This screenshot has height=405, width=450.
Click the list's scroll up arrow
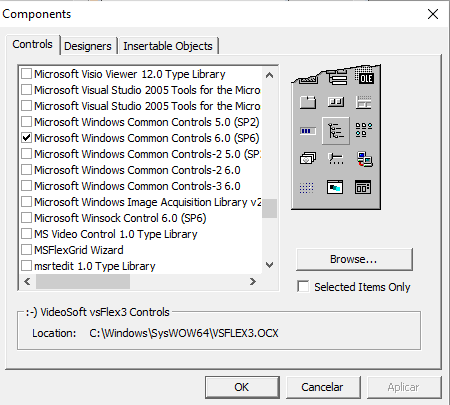tap(269, 75)
